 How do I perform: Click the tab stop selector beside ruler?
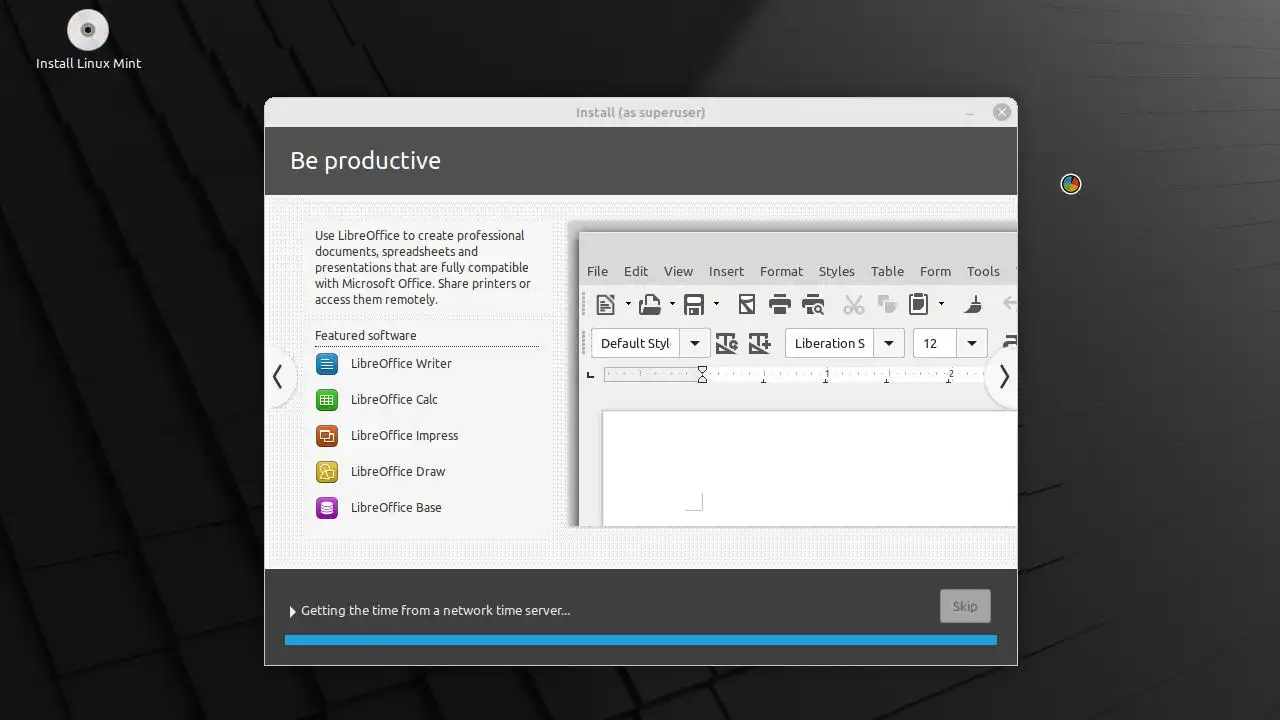point(590,375)
